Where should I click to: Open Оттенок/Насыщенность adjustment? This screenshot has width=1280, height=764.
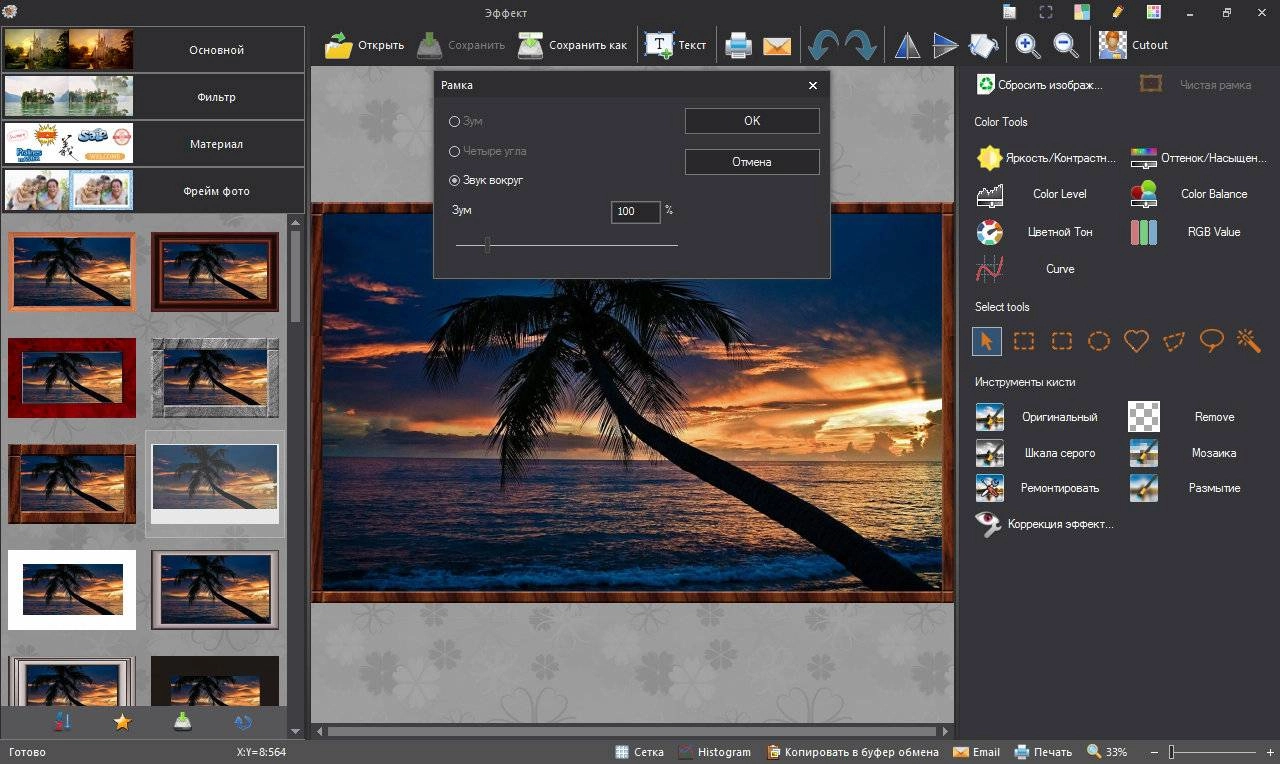pos(1198,158)
